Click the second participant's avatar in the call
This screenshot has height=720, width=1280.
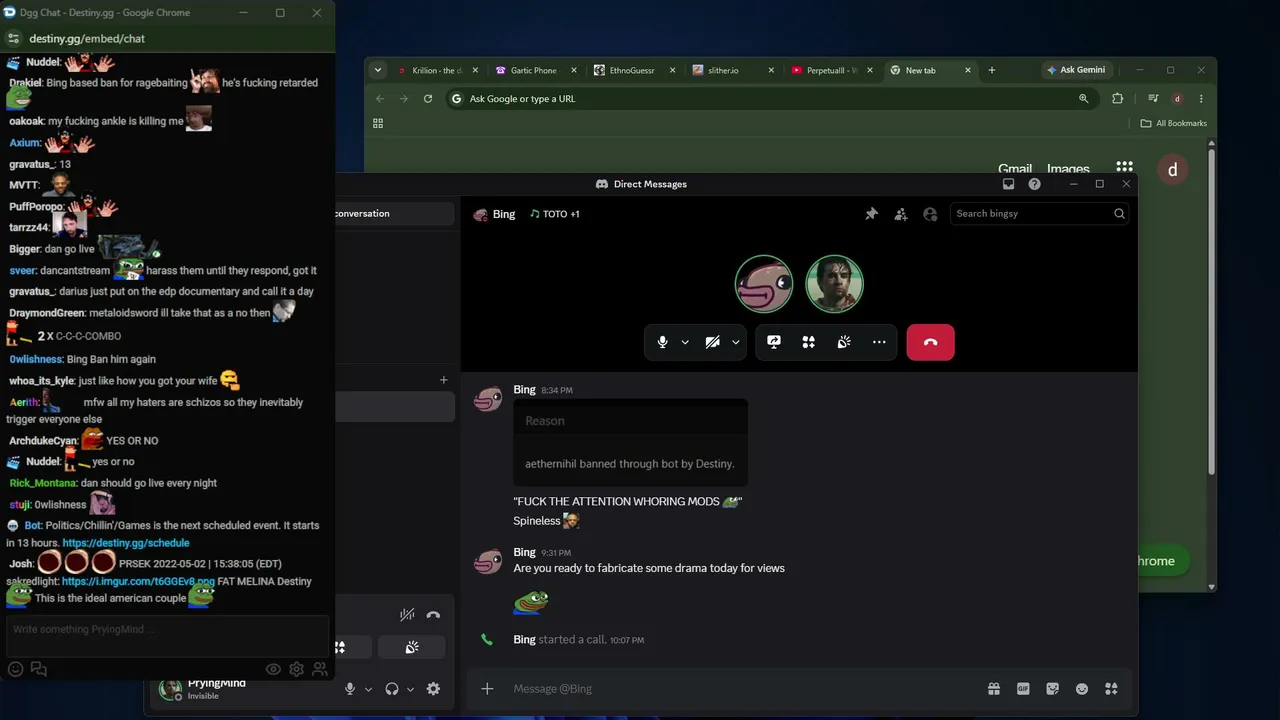pyautogui.click(x=834, y=284)
